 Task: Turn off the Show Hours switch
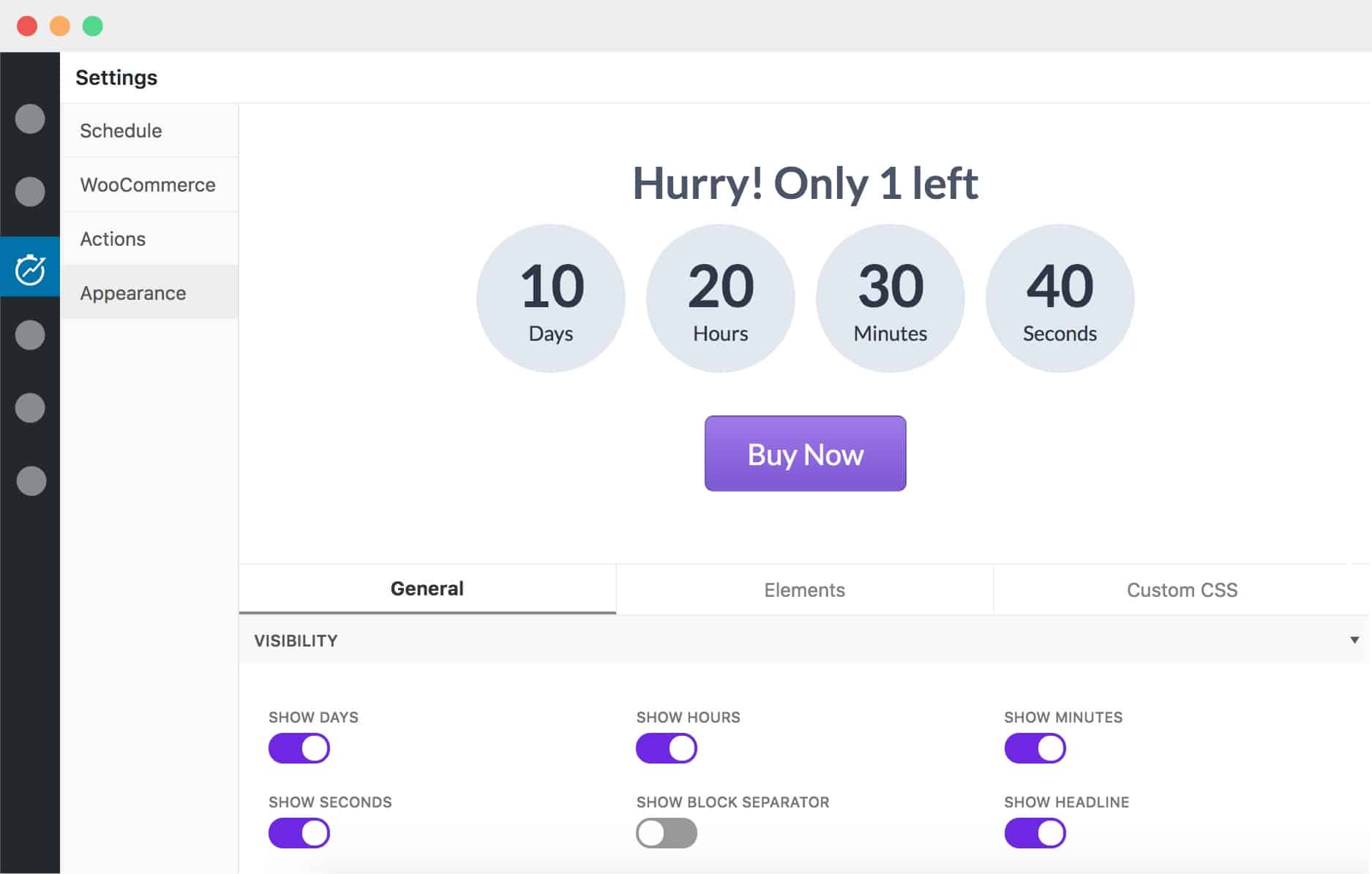tap(667, 748)
